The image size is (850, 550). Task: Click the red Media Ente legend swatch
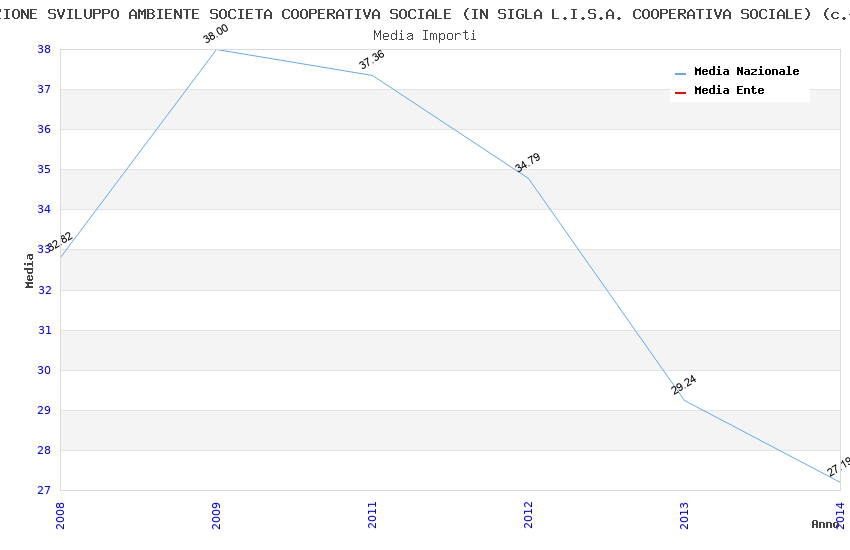coord(681,92)
